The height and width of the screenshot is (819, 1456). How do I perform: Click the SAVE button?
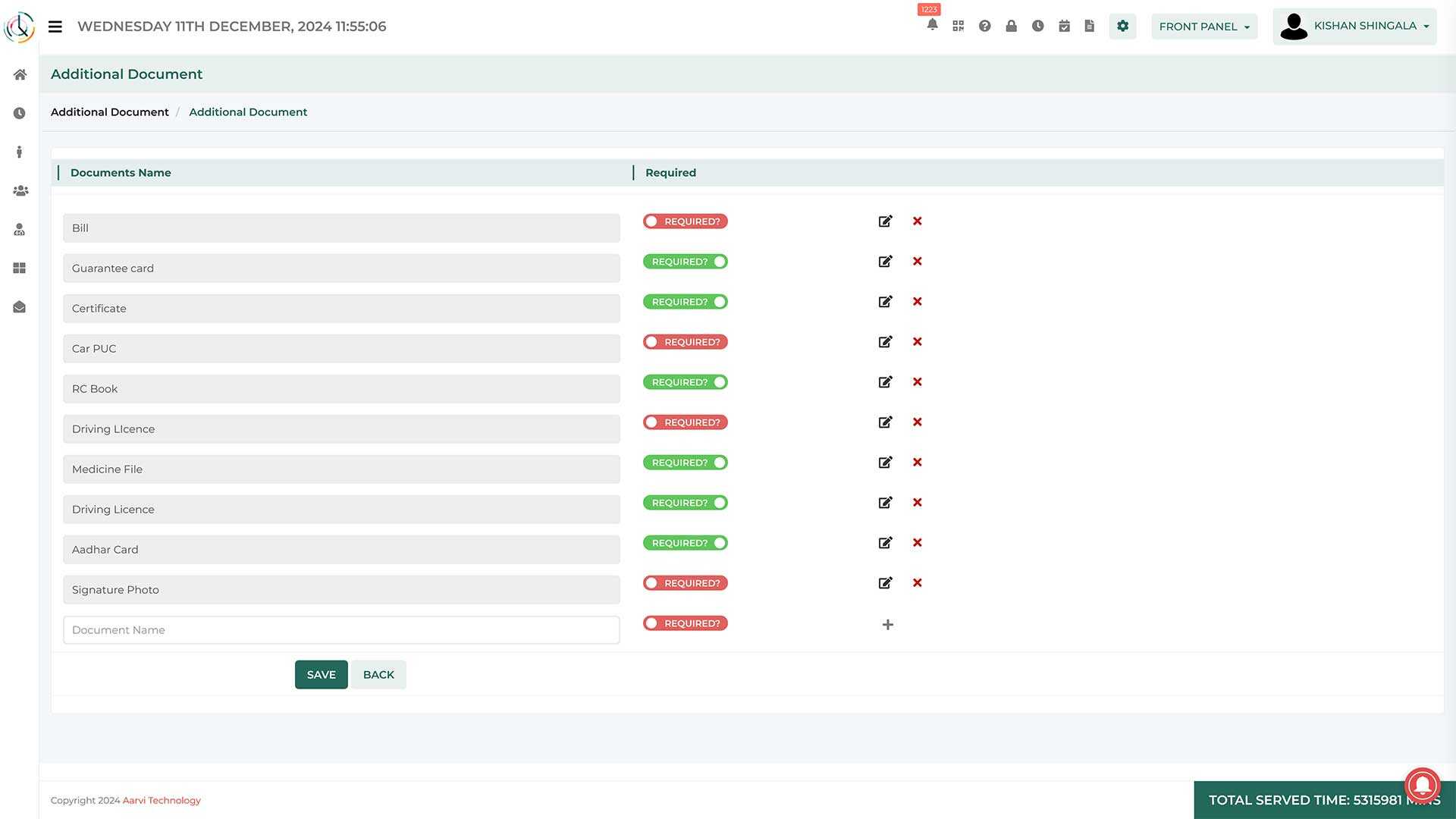pyautogui.click(x=321, y=675)
